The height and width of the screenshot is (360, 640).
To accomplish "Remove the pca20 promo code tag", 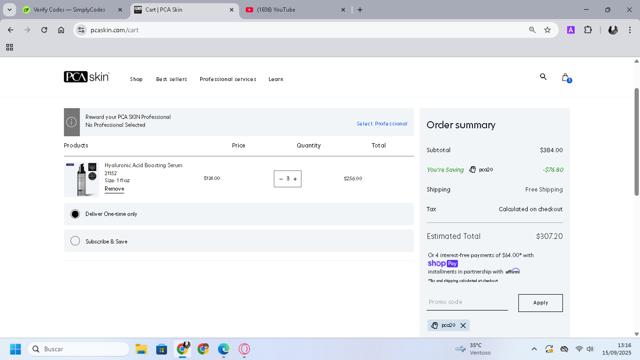I will (x=463, y=325).
